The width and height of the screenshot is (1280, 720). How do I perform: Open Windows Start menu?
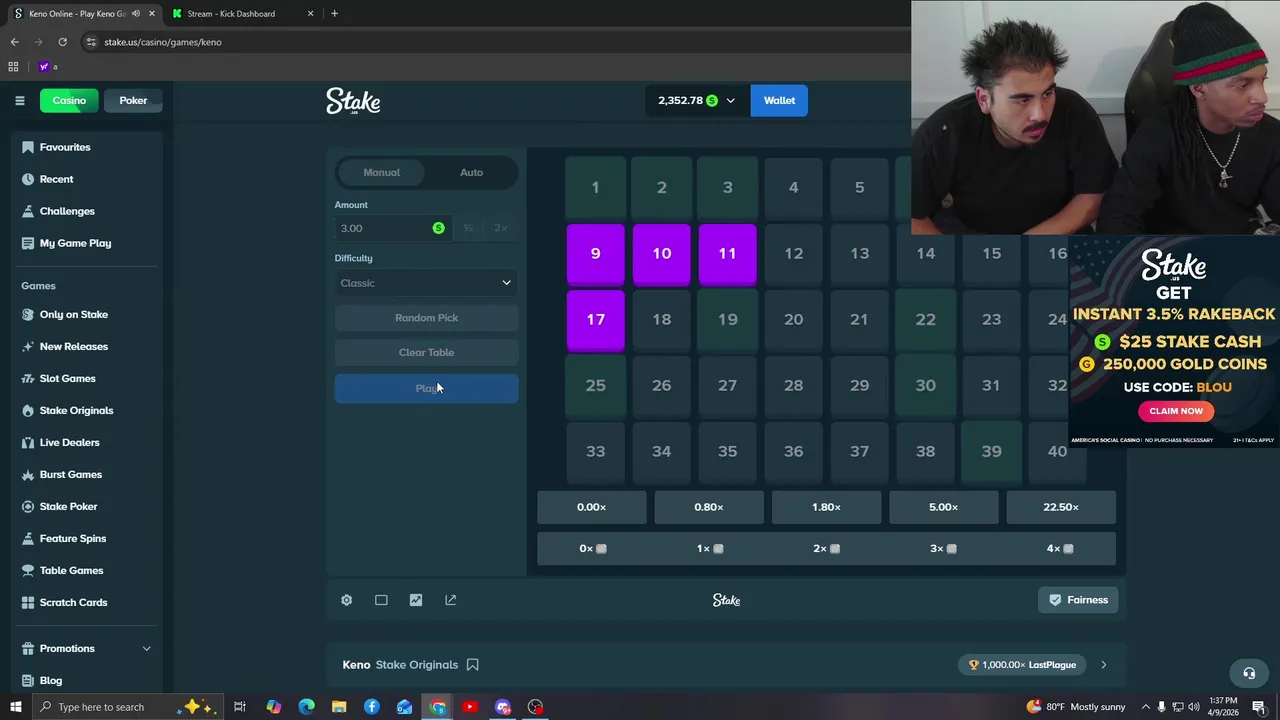point(15,707)
